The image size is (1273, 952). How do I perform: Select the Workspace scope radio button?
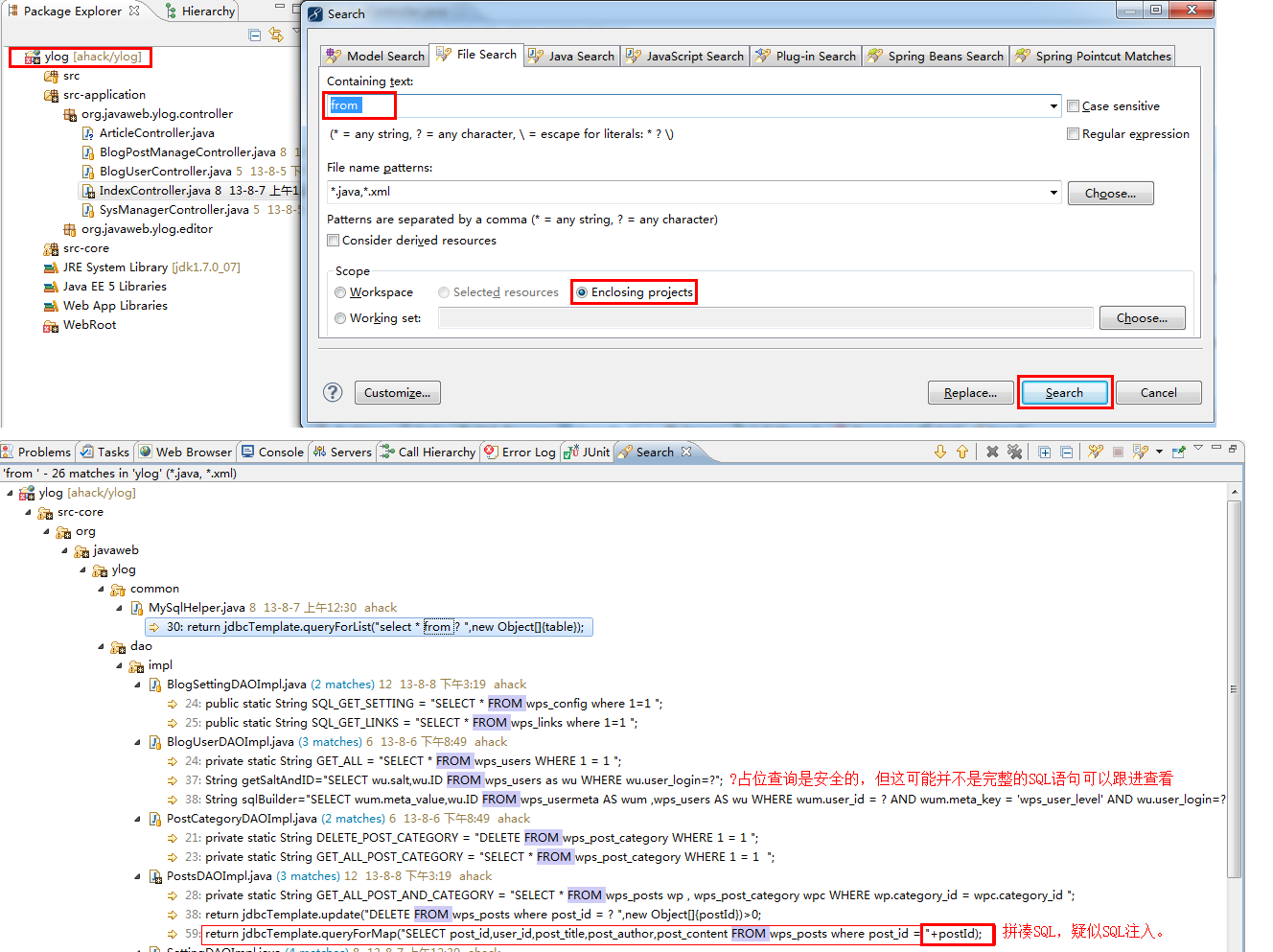coord(340,292)
